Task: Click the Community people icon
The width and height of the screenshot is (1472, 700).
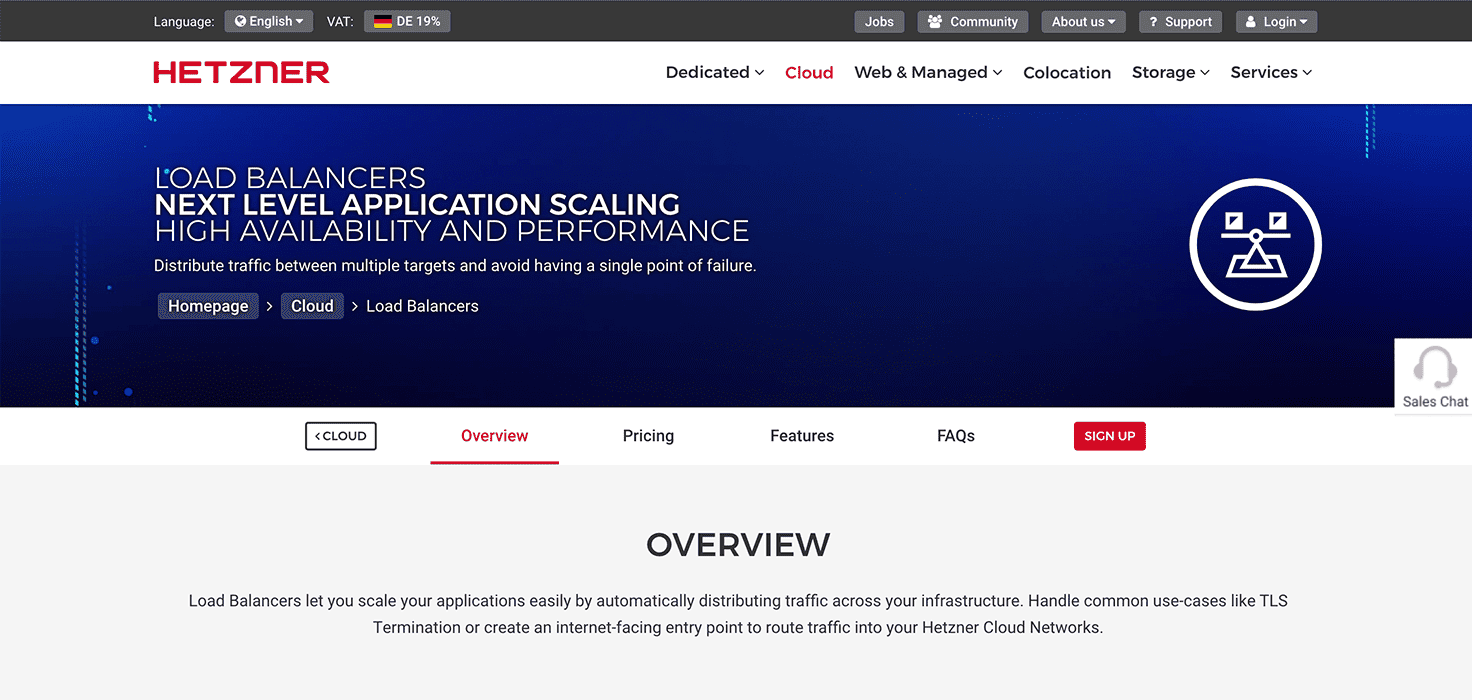Action: click(934, 21)
